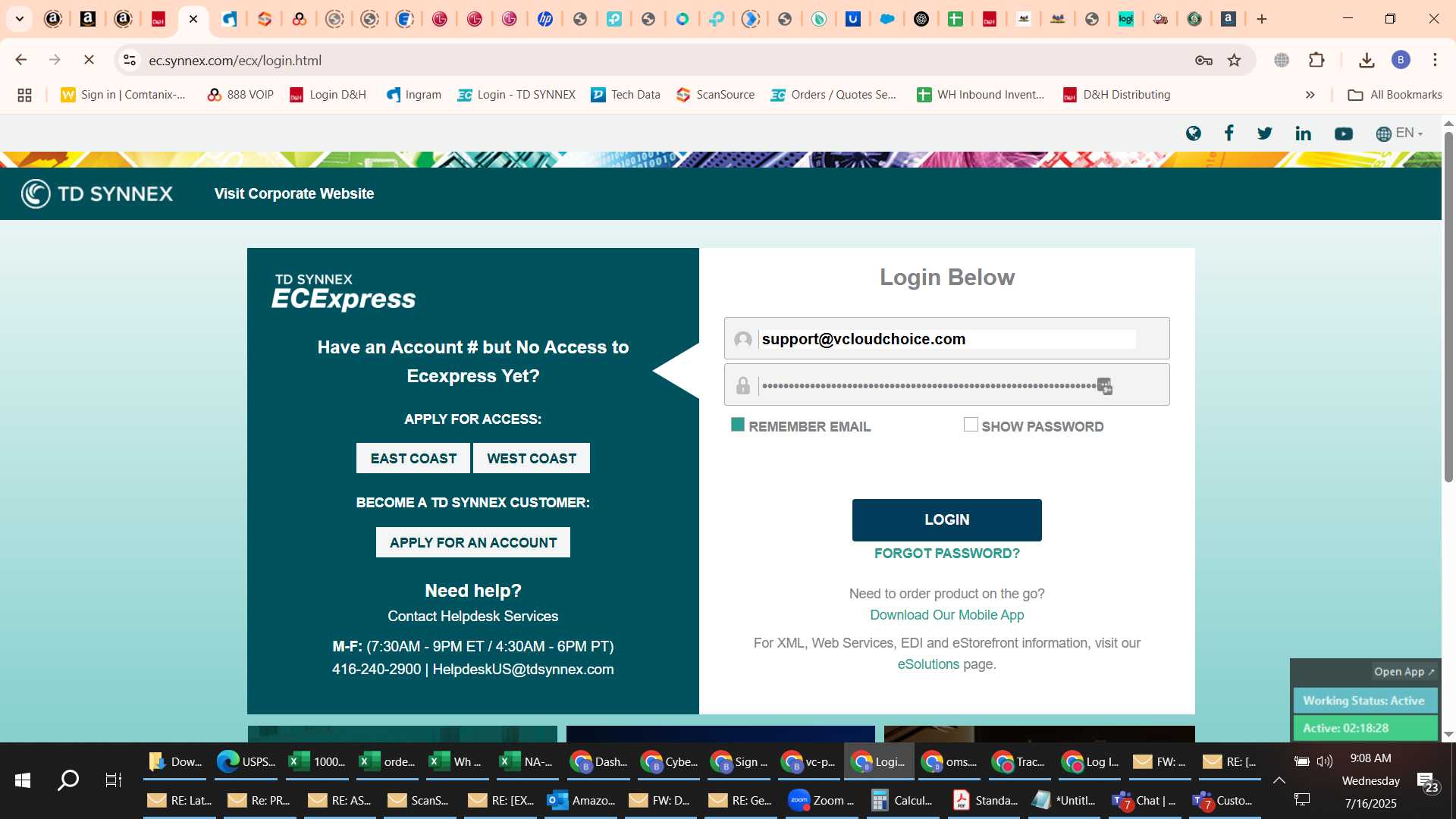
Task: Open Orders / Quotes bookmark
Action: (833, 95)
